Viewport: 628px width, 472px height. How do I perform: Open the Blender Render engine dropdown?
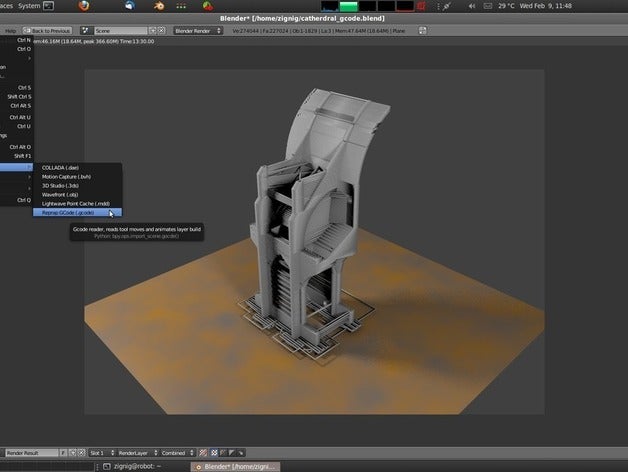(199, 31)
